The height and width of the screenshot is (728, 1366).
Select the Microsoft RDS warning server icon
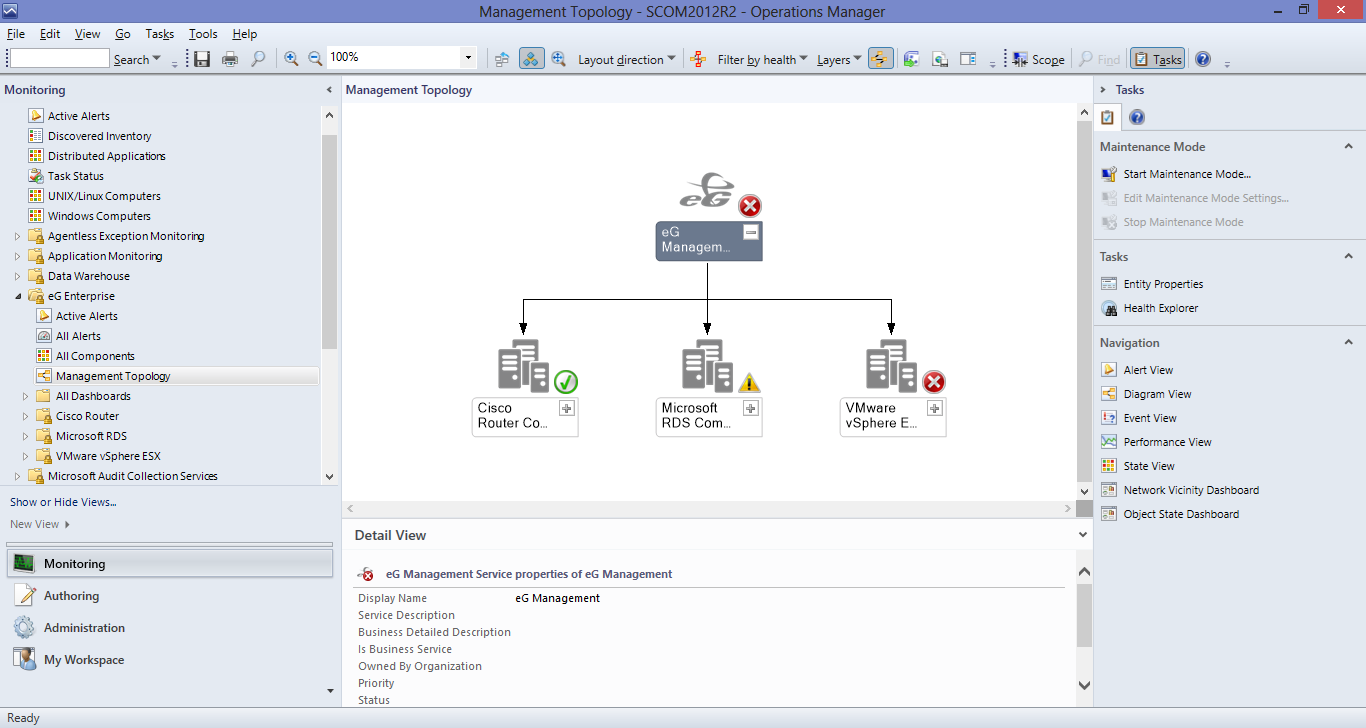tap(708, 365)
